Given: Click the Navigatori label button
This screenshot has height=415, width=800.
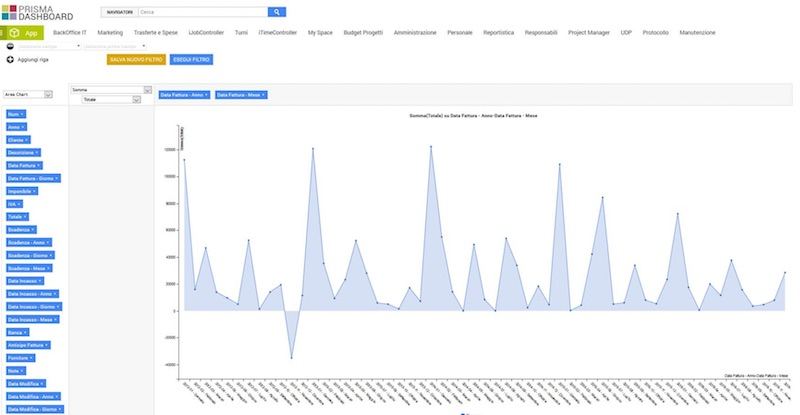Looking at the screenshot, I should pyautogui.click(x=120, y=12).
